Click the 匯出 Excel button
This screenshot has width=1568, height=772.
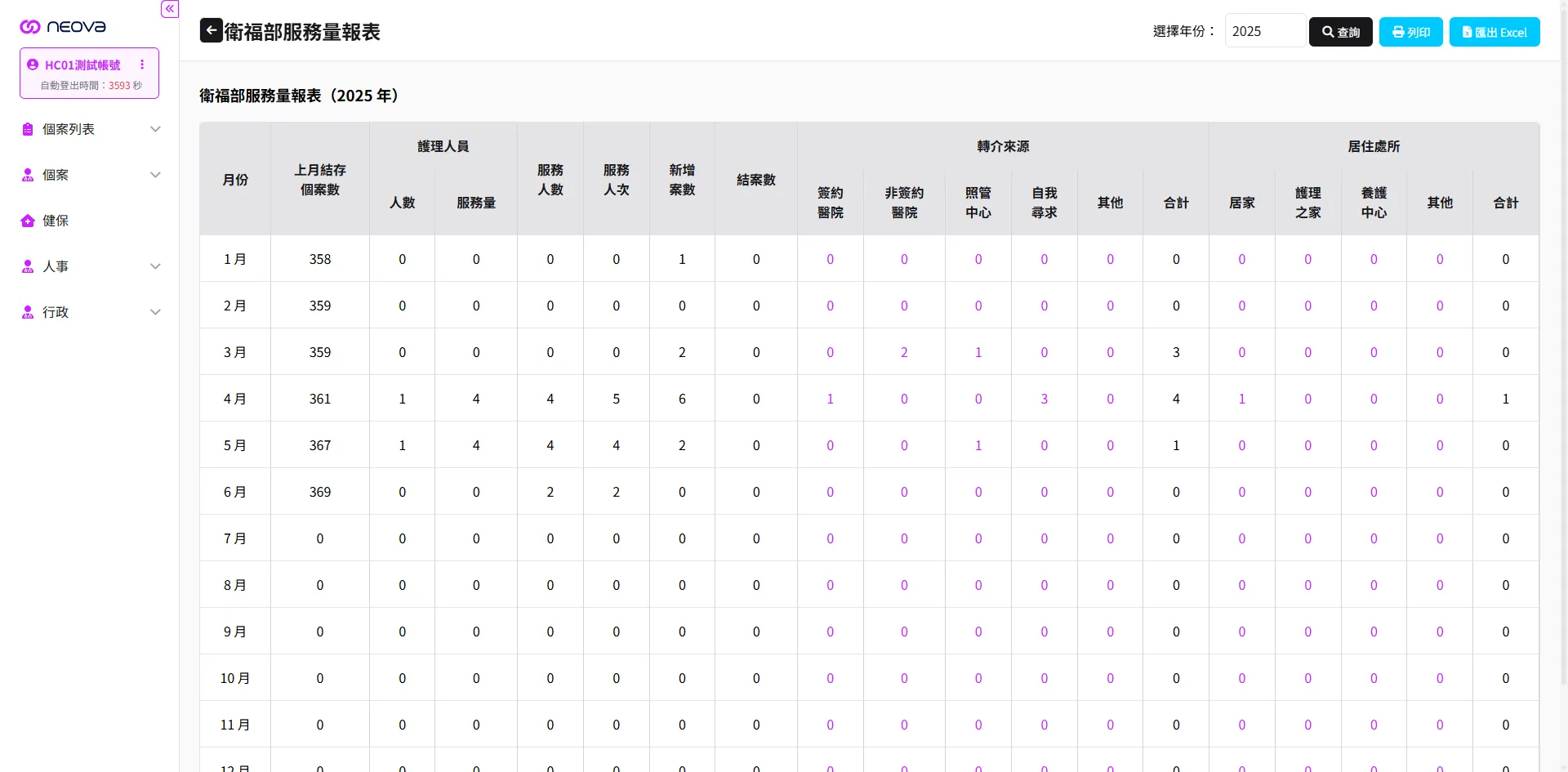coord(1494,32)
